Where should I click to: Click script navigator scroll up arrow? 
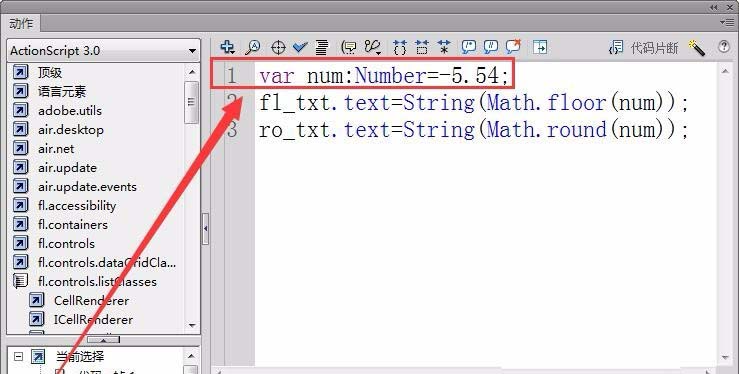point(191,356)
